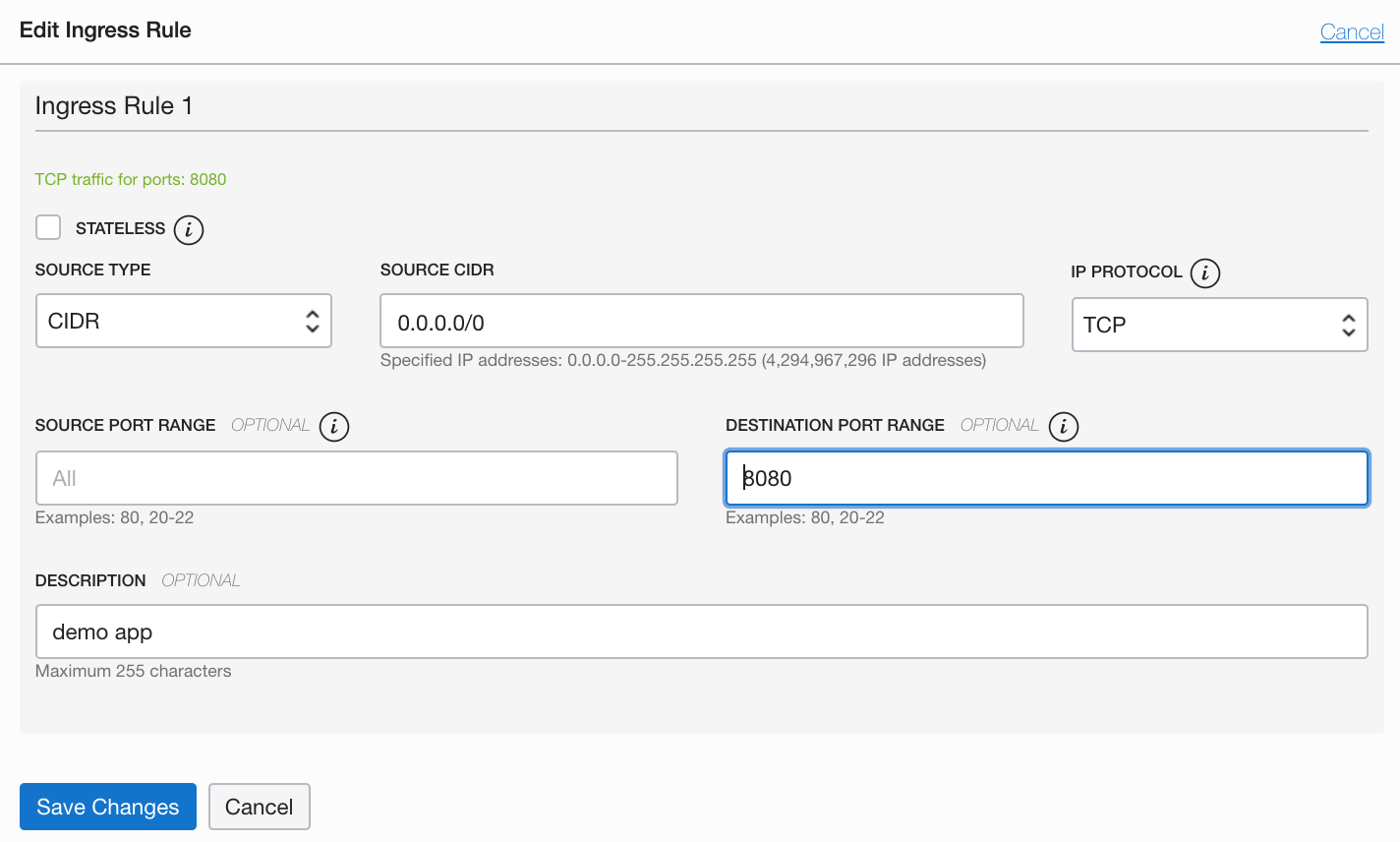
Task: Click the Cancel button beside Save Changes
Action: [260, 807]
